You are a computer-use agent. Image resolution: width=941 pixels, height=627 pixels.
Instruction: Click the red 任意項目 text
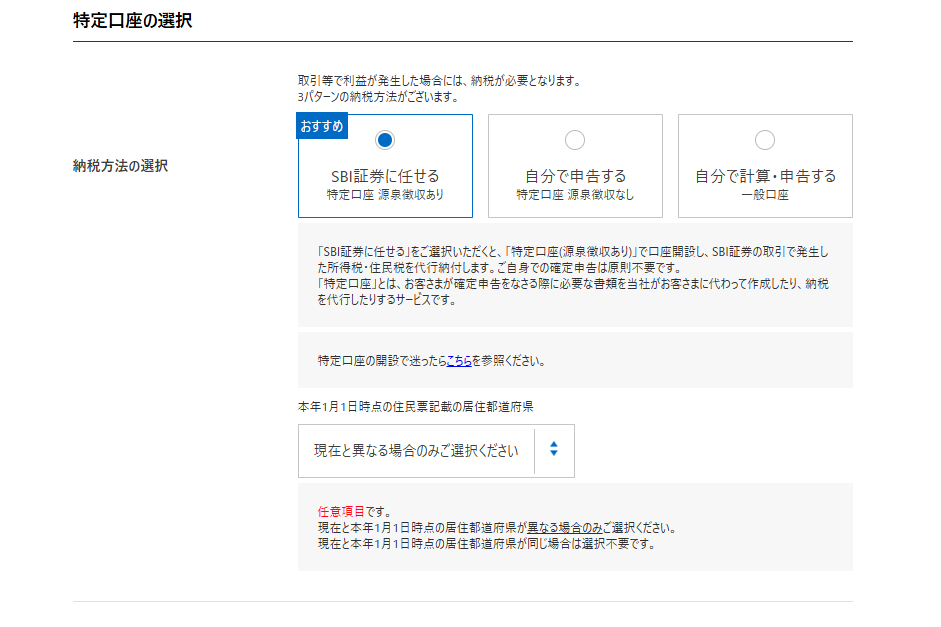pyautogui.click(x=341, y=511)
